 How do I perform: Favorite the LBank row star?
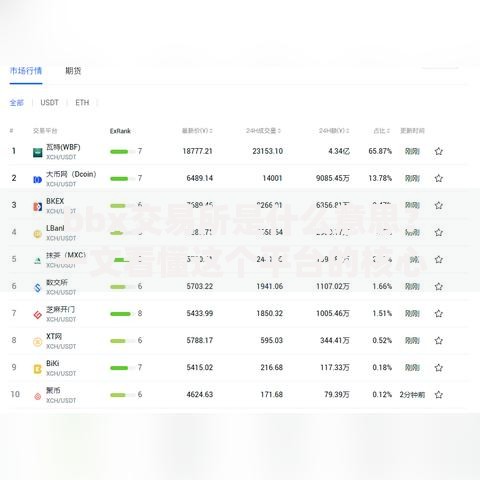point(439,232)
